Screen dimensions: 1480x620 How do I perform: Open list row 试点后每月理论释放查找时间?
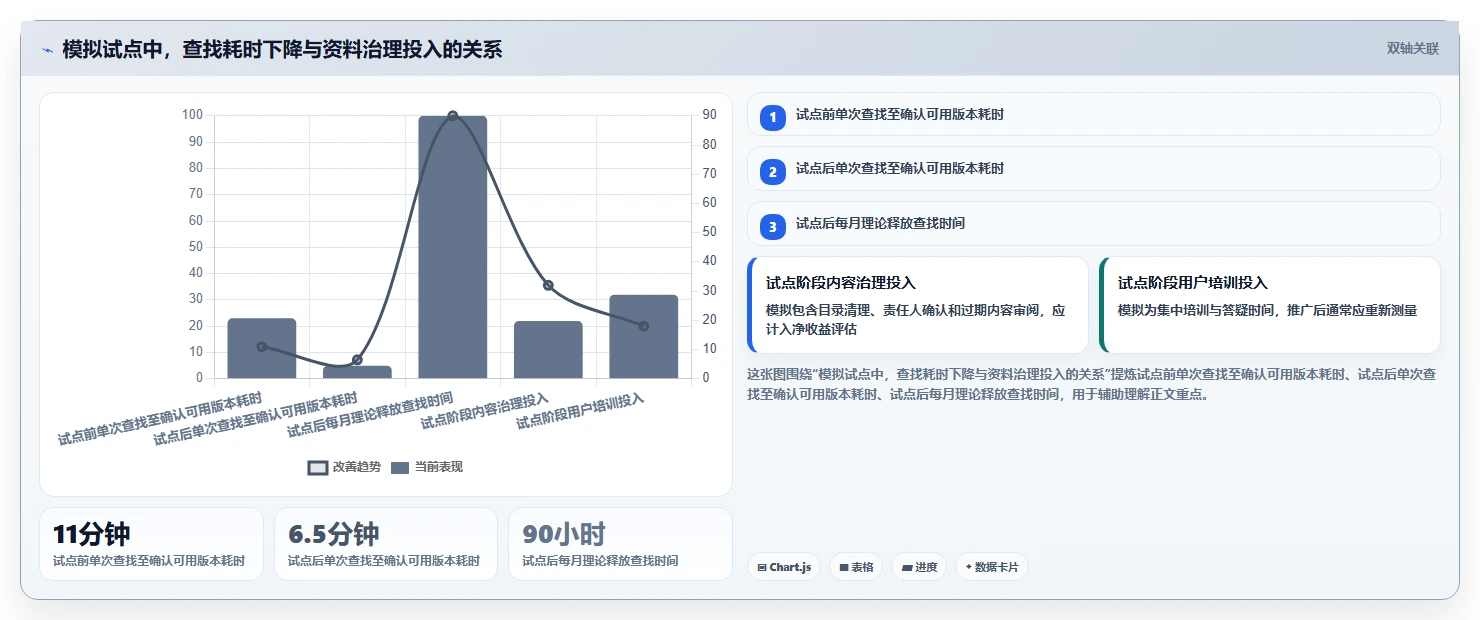tap(1093, 224)
